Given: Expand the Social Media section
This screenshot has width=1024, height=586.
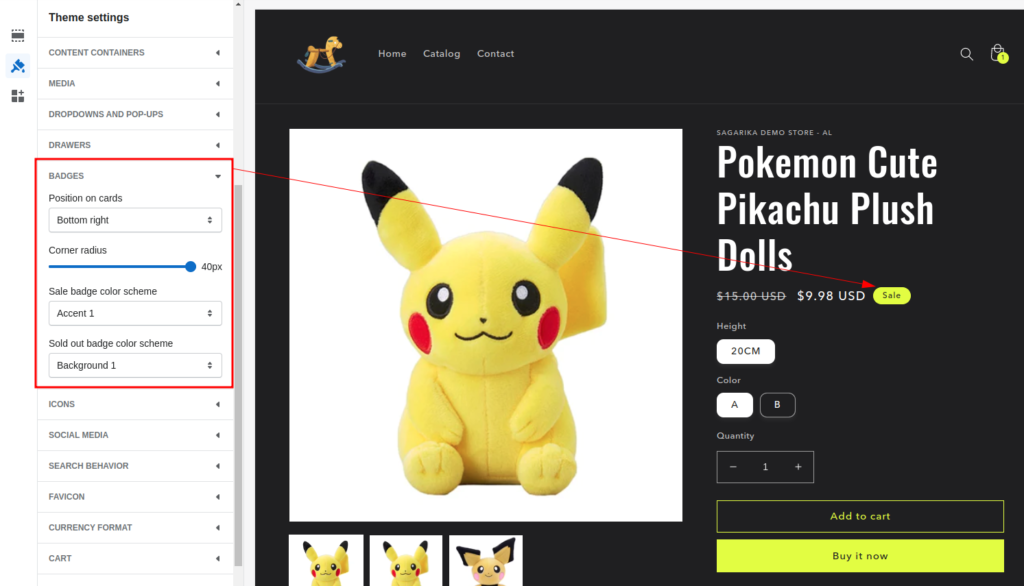Looking at the screenshot, I should (135, 435).
